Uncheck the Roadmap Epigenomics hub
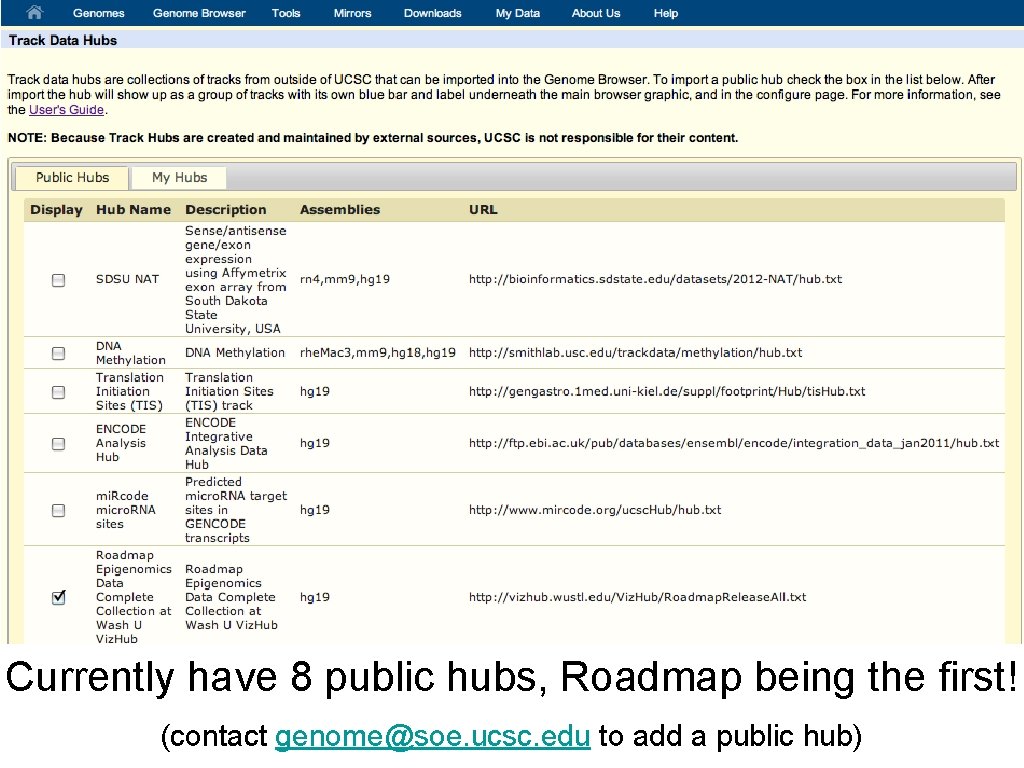 pos(58,597)
